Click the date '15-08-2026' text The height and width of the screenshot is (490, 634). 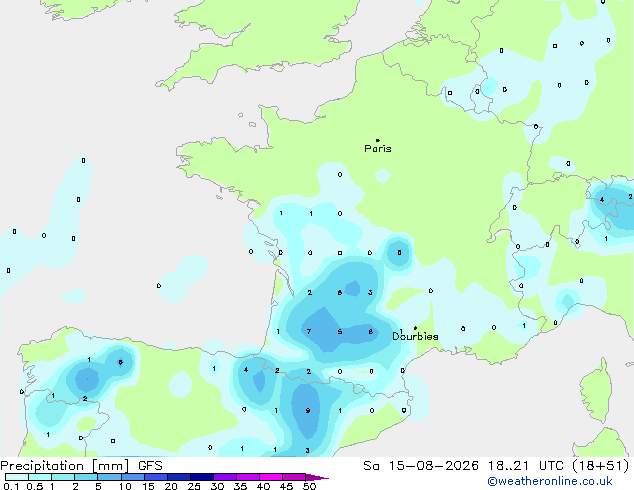tap(433, 466)
